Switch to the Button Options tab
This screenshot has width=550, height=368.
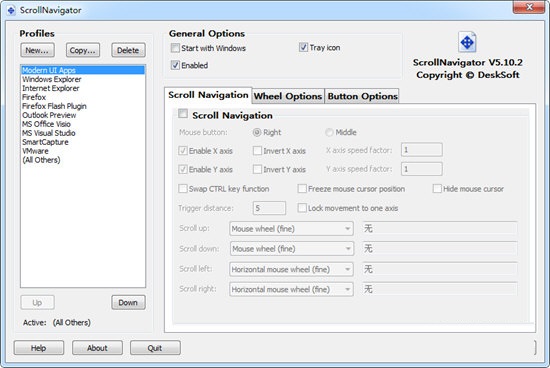(362, 96)
